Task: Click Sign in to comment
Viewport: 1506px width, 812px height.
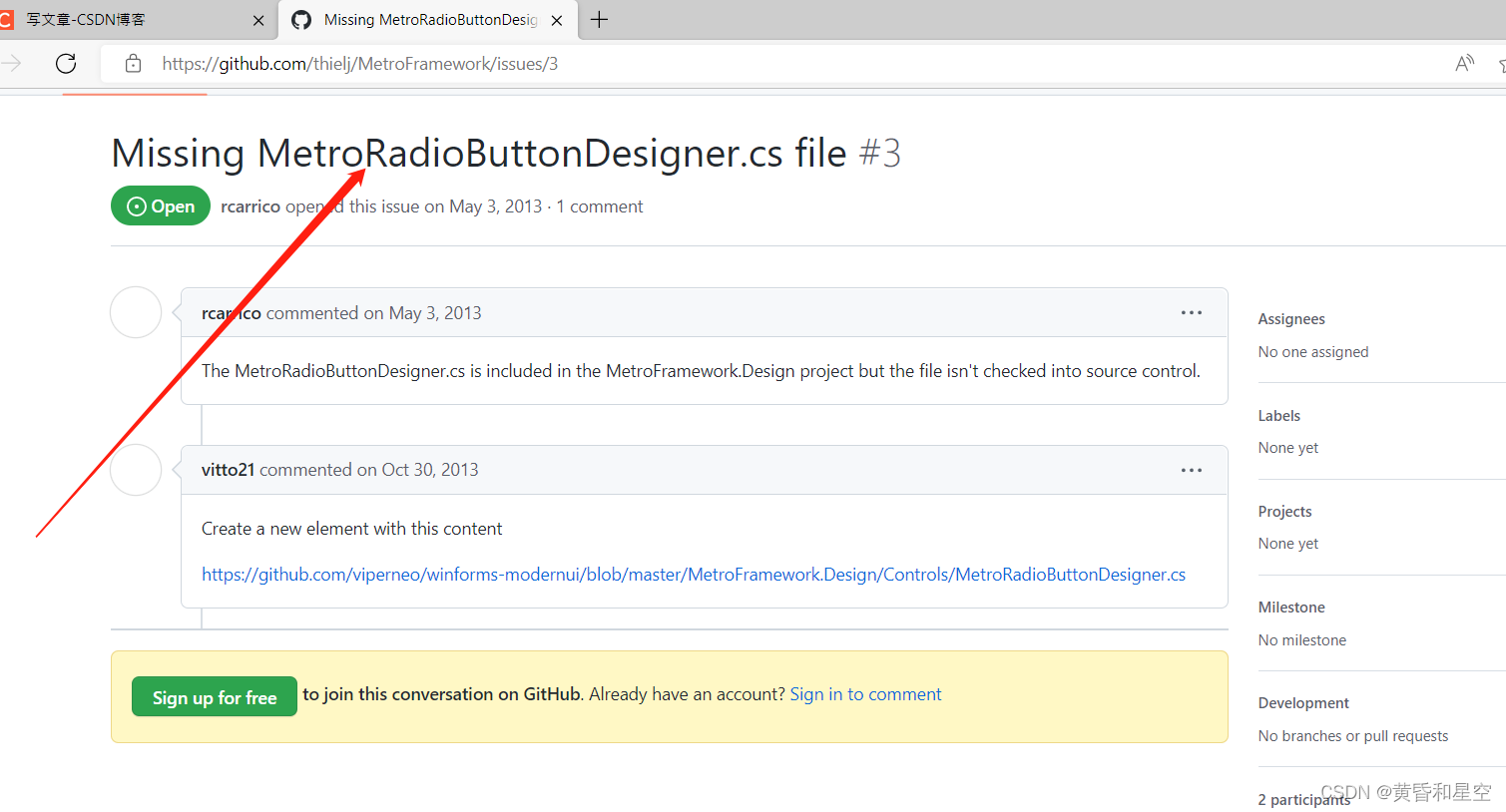Action: point(865,693)
